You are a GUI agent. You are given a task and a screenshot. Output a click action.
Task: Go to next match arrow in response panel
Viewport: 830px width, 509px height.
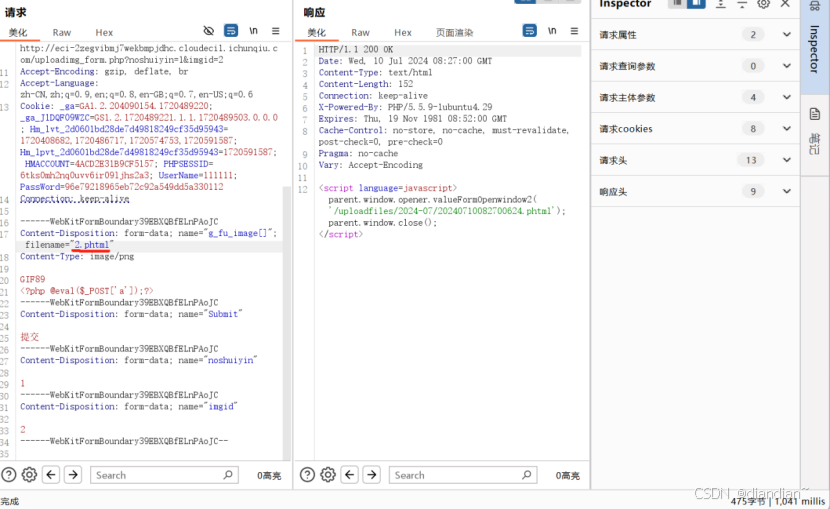point(372,475)
